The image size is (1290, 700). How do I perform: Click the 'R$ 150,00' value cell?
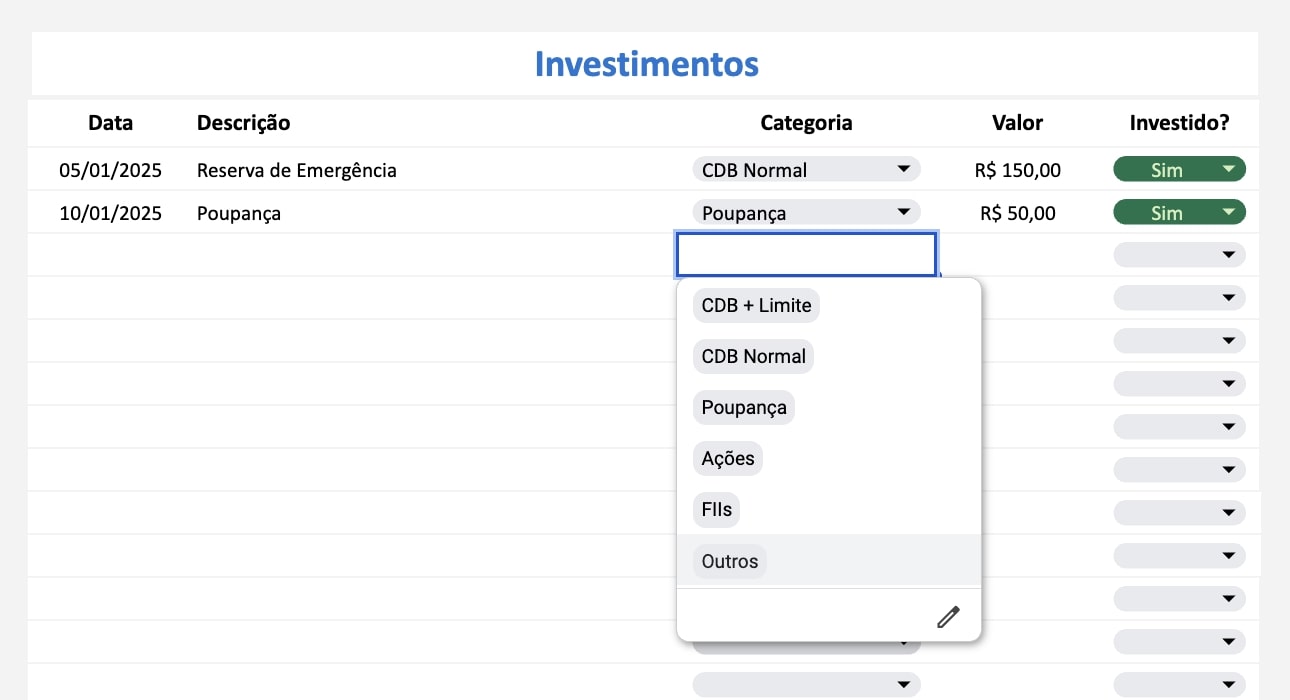click(1017, 170)
